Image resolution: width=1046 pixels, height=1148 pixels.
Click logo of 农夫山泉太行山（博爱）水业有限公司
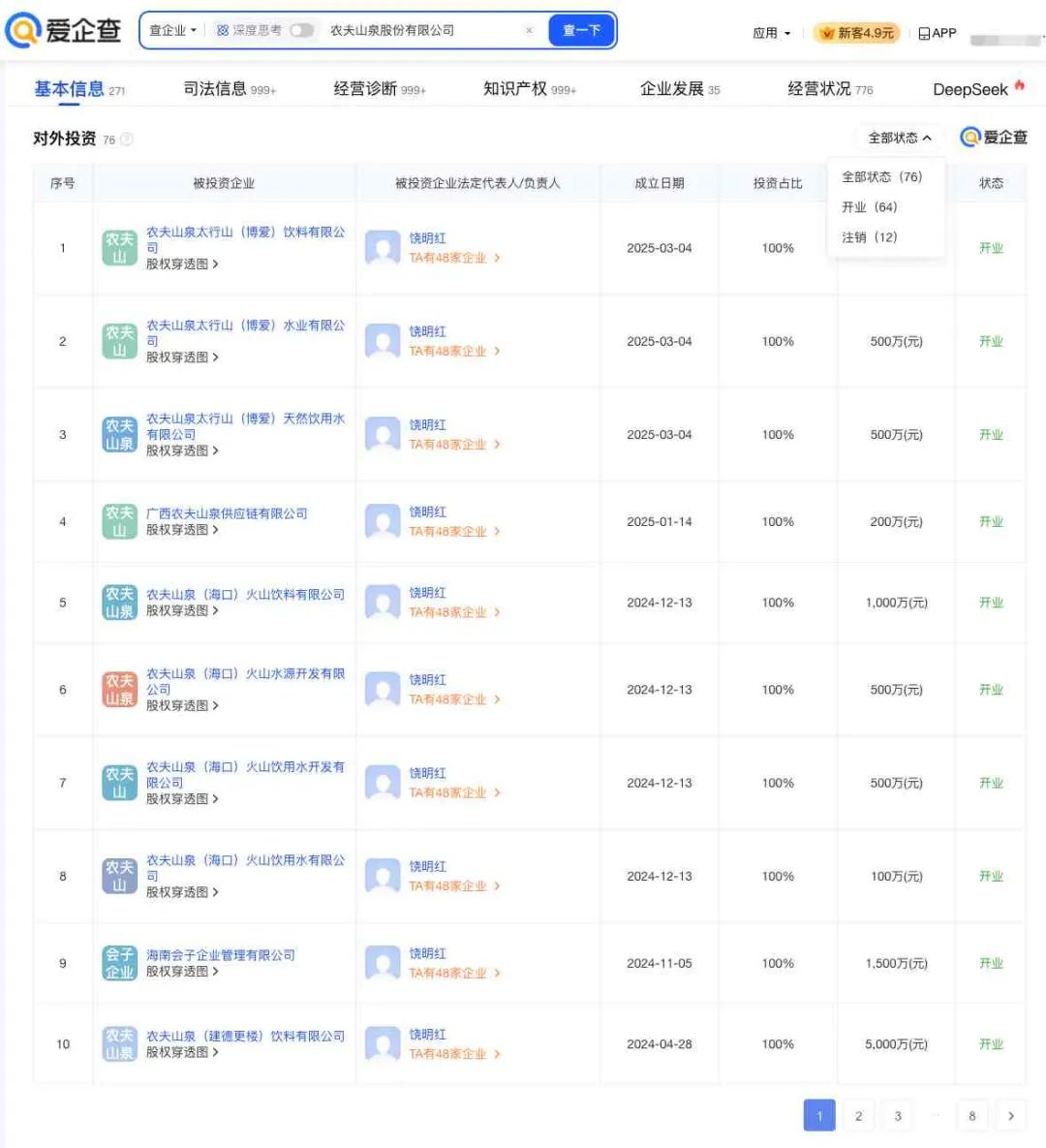click(119, 341)
